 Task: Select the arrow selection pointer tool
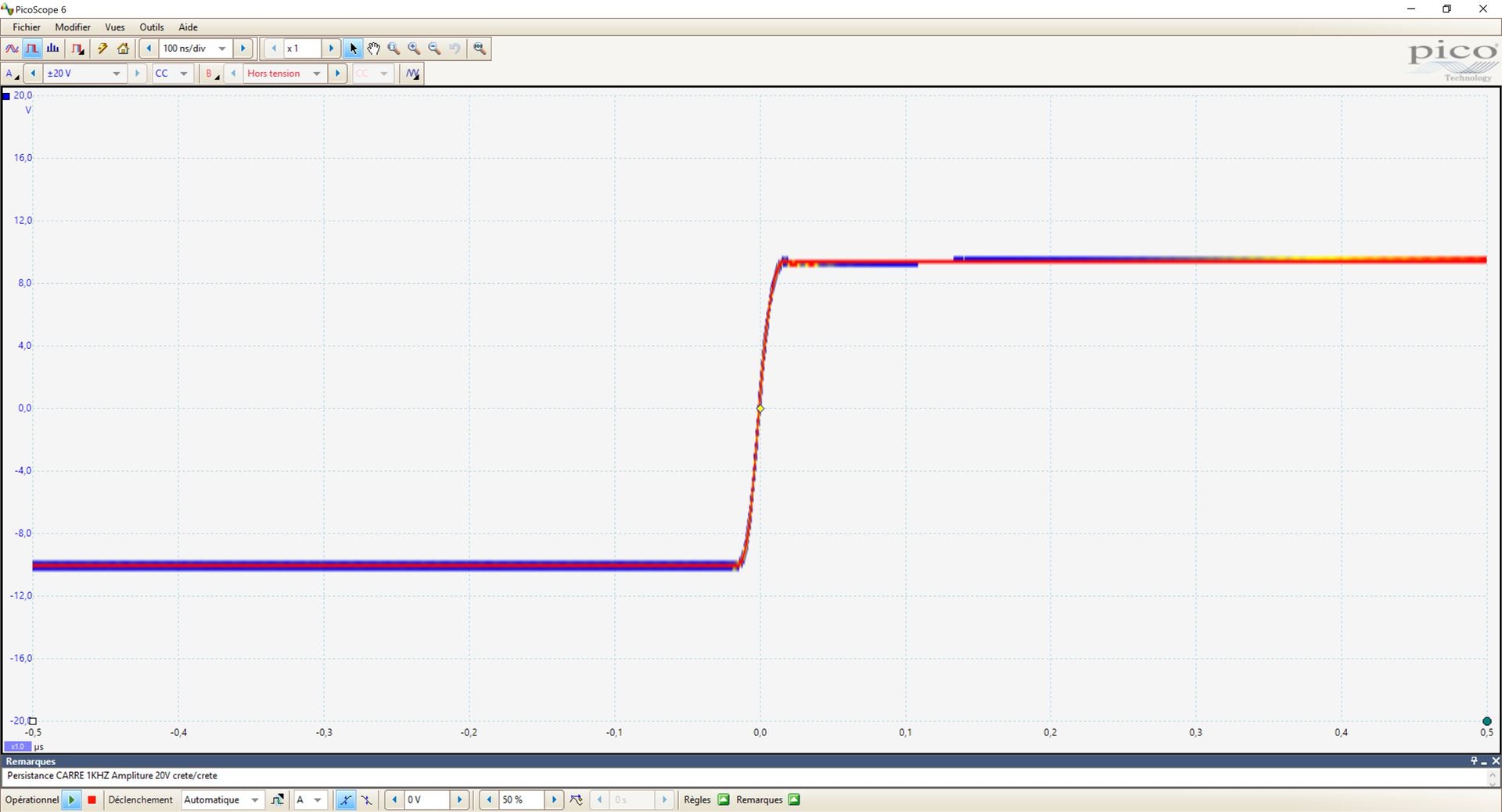pos(353,49)
